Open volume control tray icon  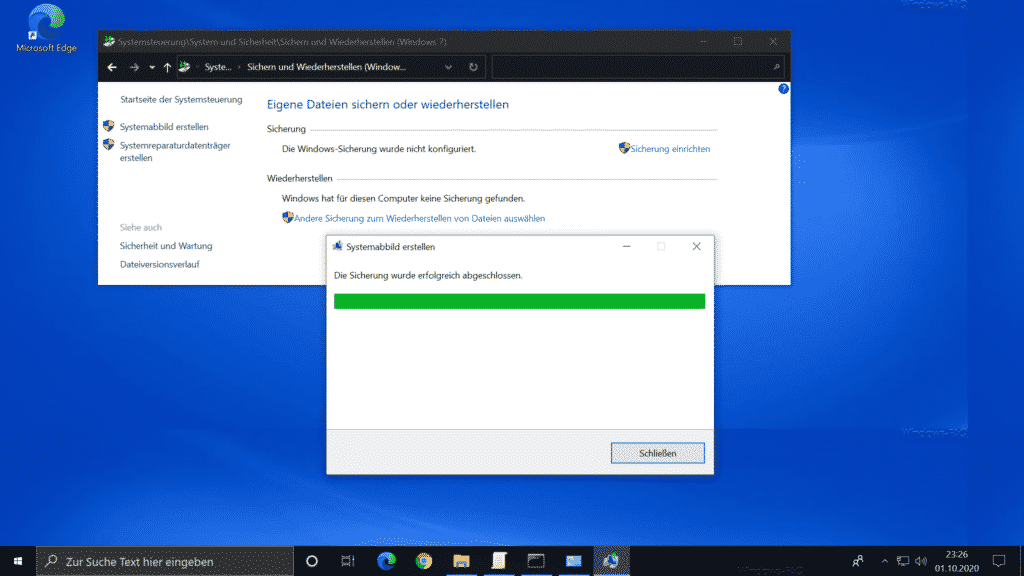[921, 562]
